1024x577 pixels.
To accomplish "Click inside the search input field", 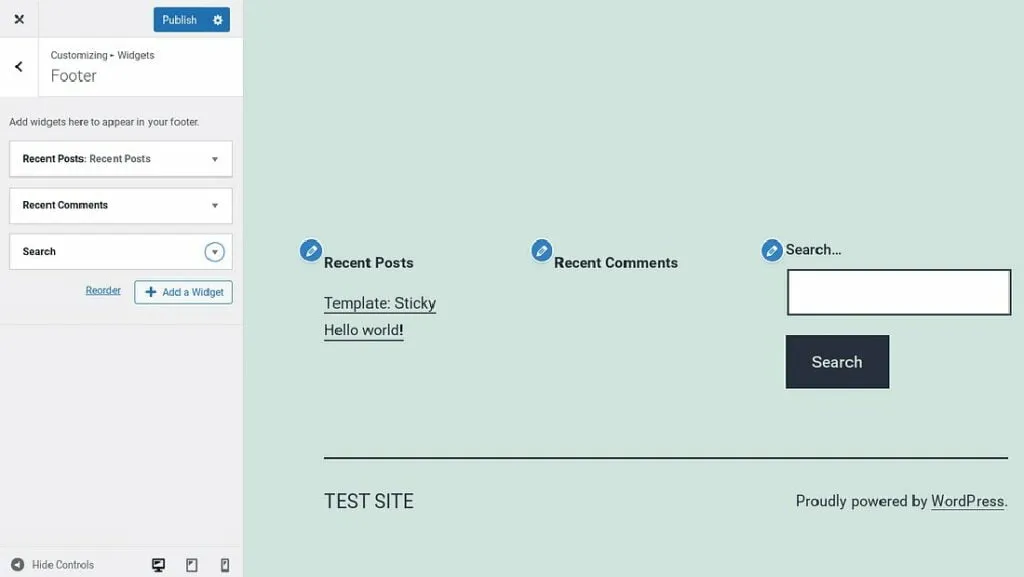I will point(897,291).
